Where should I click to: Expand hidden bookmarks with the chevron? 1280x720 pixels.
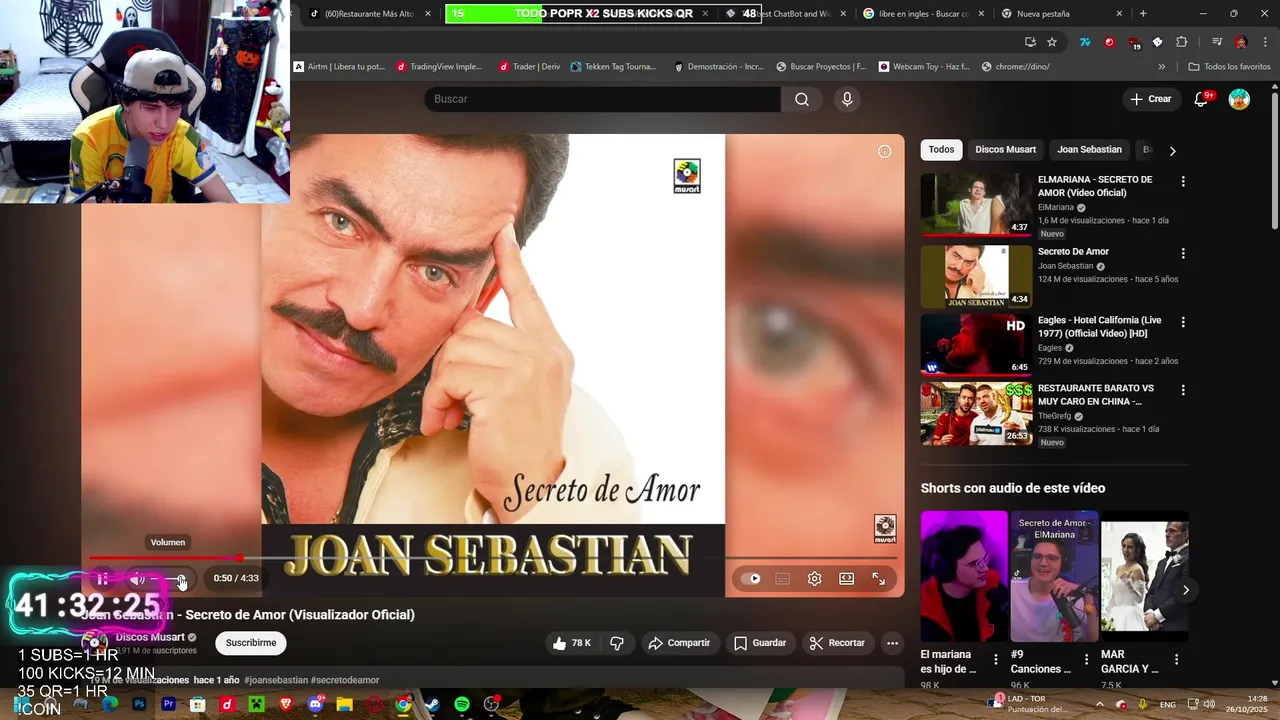pyautogui.click(x=1162, y=67)
